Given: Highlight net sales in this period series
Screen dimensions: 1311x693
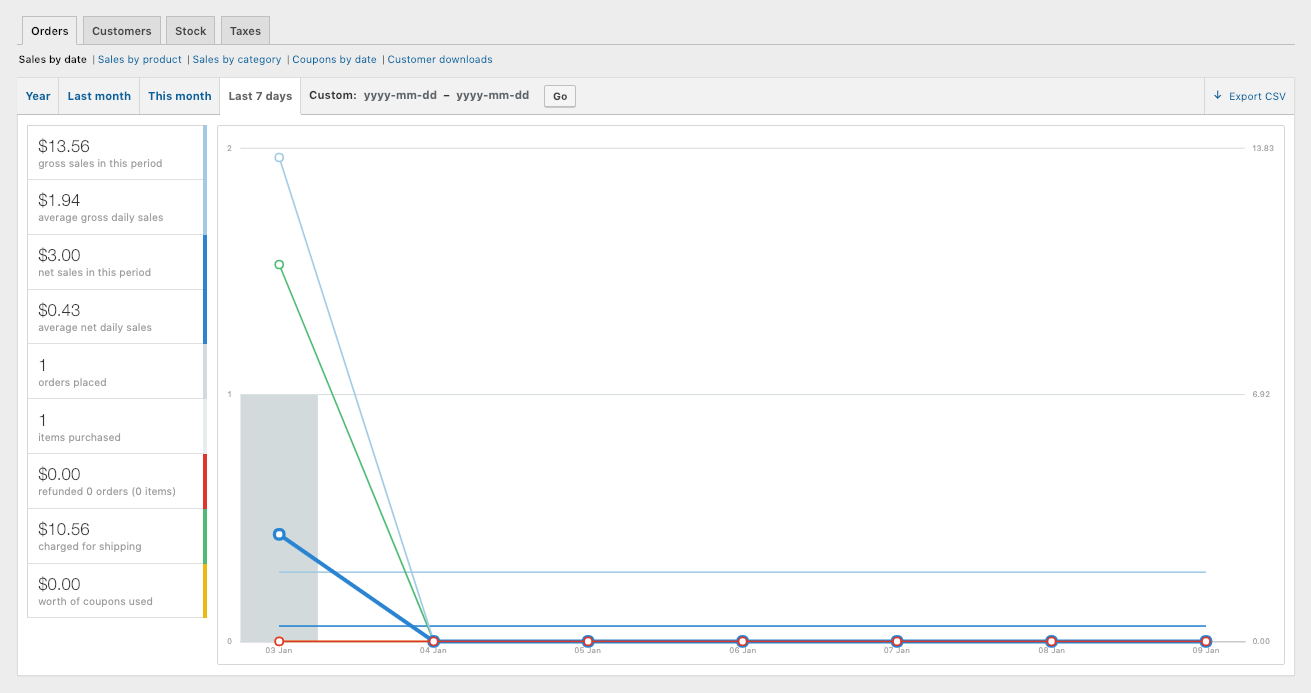Looking at the screenshot, I should tap(116, 262).
